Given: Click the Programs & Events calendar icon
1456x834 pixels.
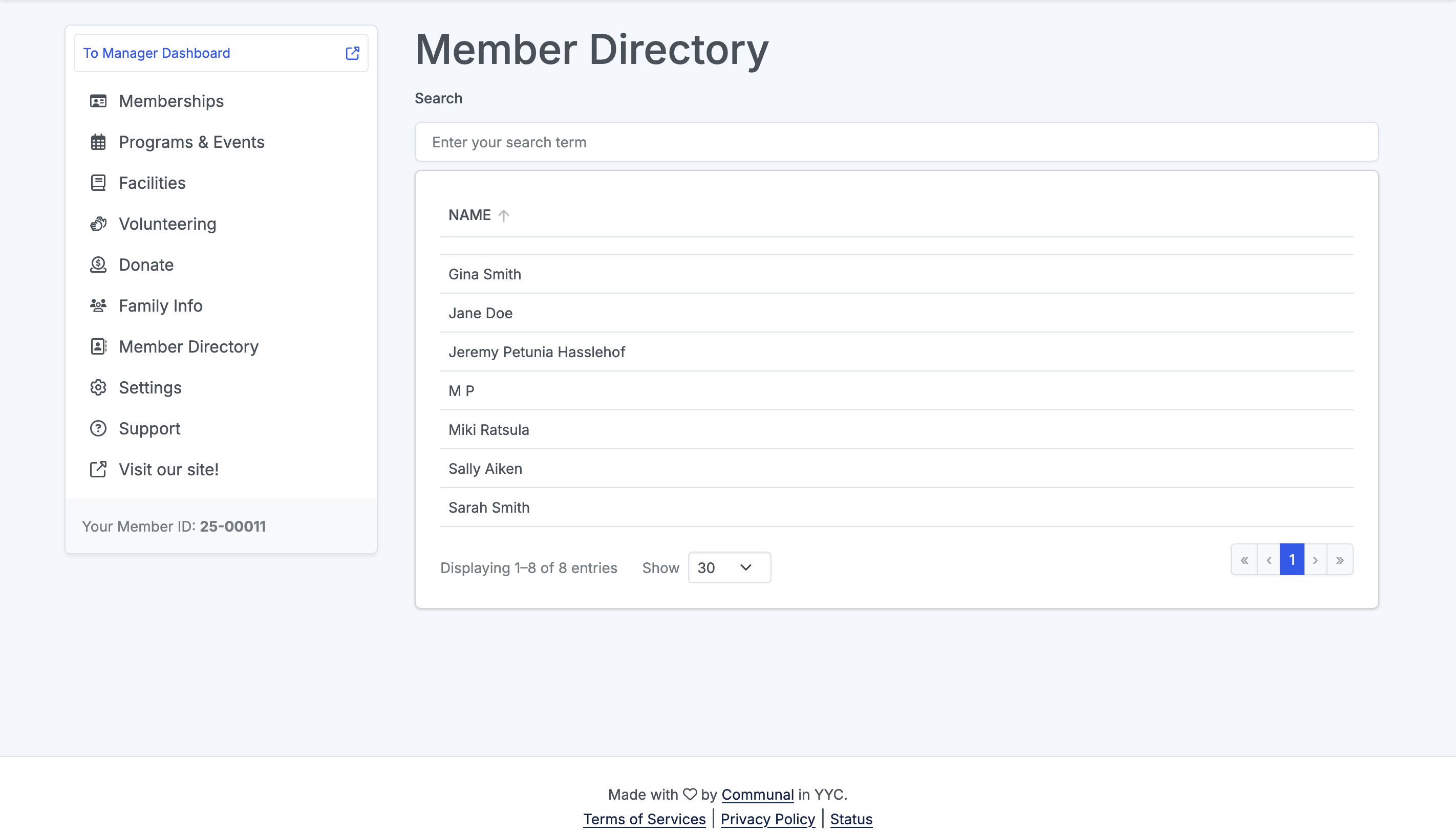Looking at the screenshot, I should (98, 142).
